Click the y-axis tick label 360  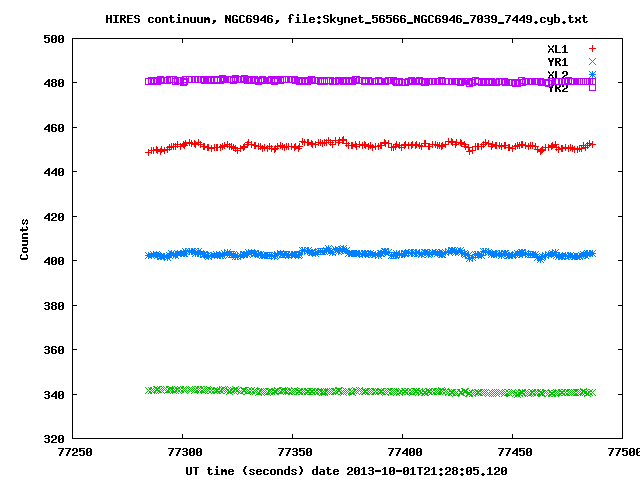click(54, 350)
